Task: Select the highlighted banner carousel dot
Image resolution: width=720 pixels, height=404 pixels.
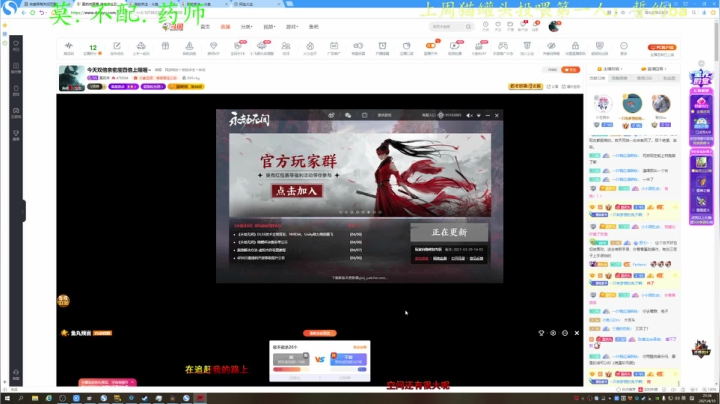Action: pos(368,212)
